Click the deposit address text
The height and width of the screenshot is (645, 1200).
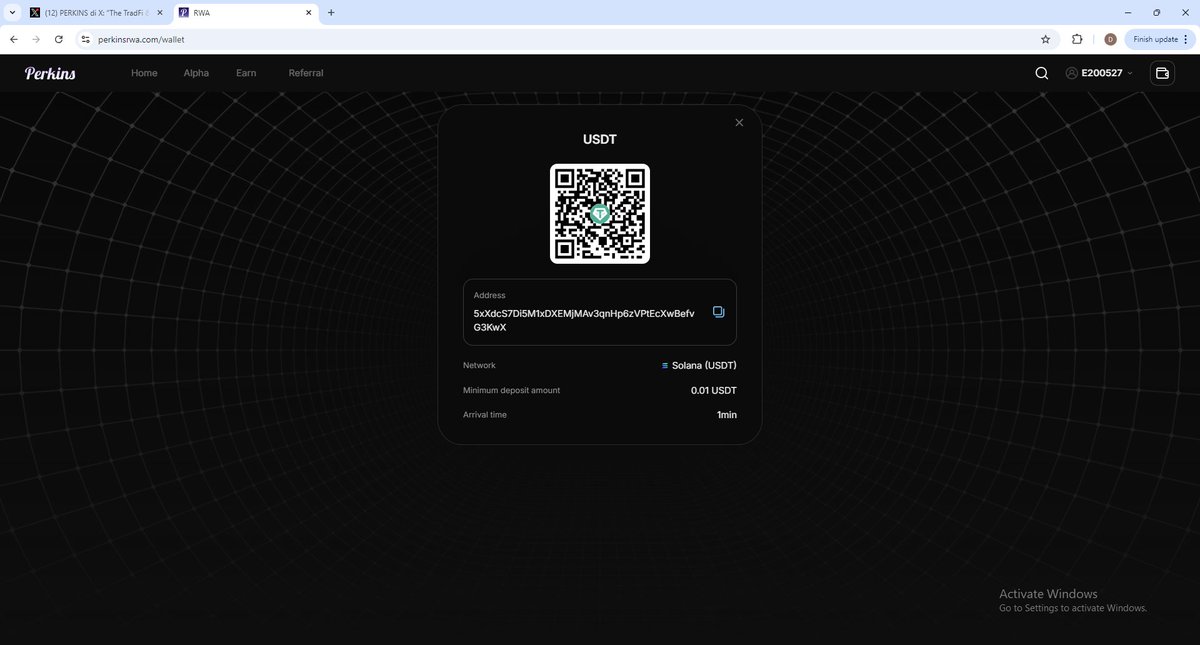pos(584,320)
